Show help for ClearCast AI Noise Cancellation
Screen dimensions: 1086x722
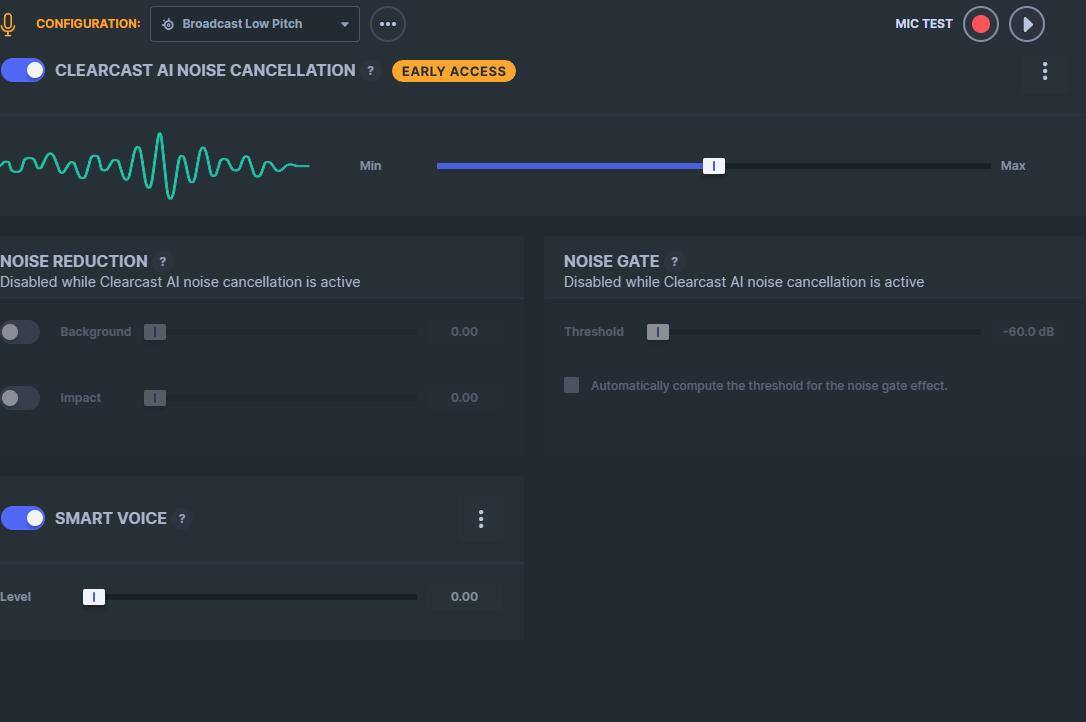[x=371, y=71]
